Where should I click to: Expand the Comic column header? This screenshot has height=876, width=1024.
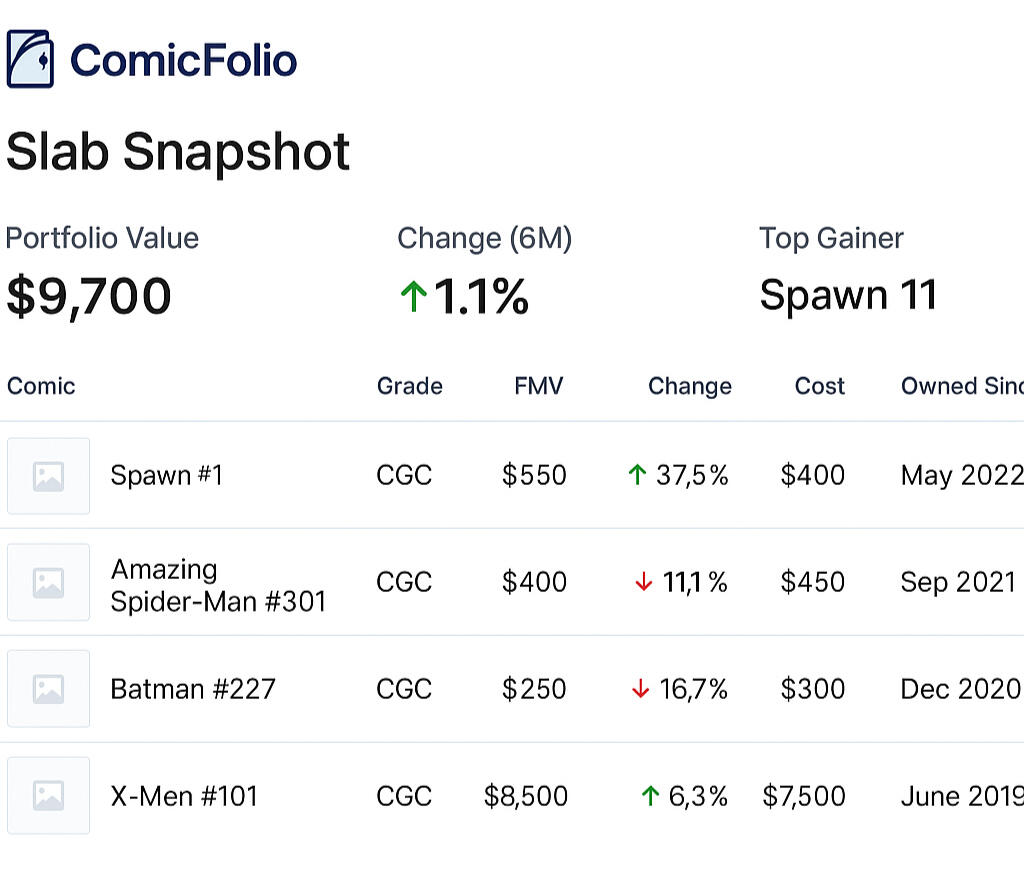click(x=40, y=386)
